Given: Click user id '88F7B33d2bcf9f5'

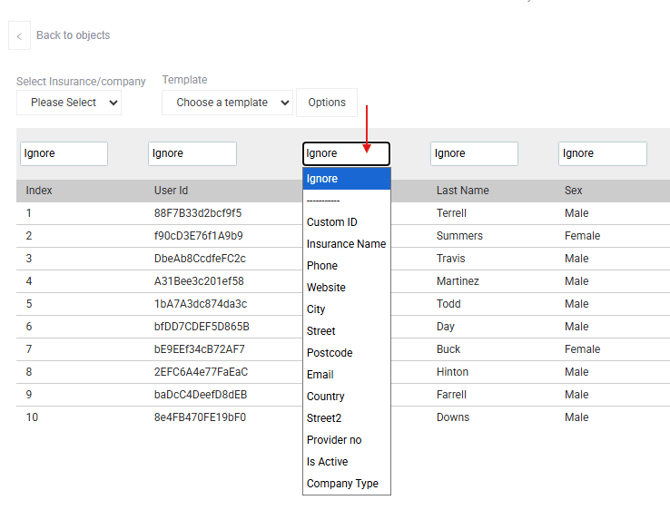Looking at the screenshot, I should 198,213.
